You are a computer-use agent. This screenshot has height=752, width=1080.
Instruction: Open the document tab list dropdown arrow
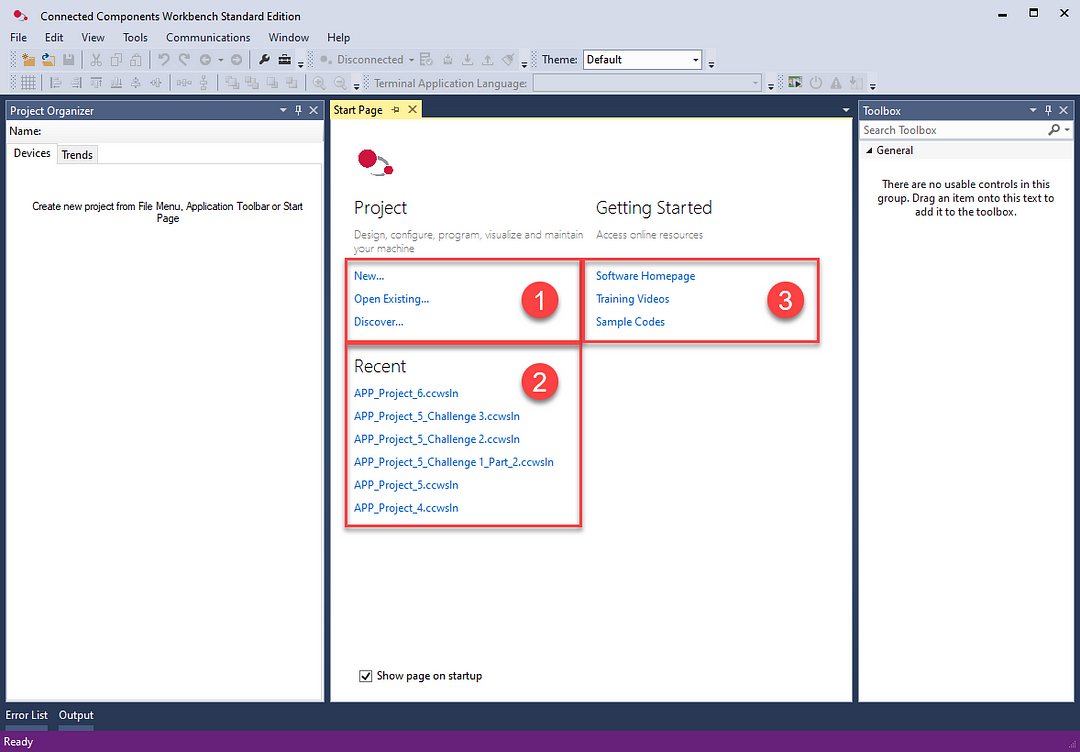click(x=846, y=110)
